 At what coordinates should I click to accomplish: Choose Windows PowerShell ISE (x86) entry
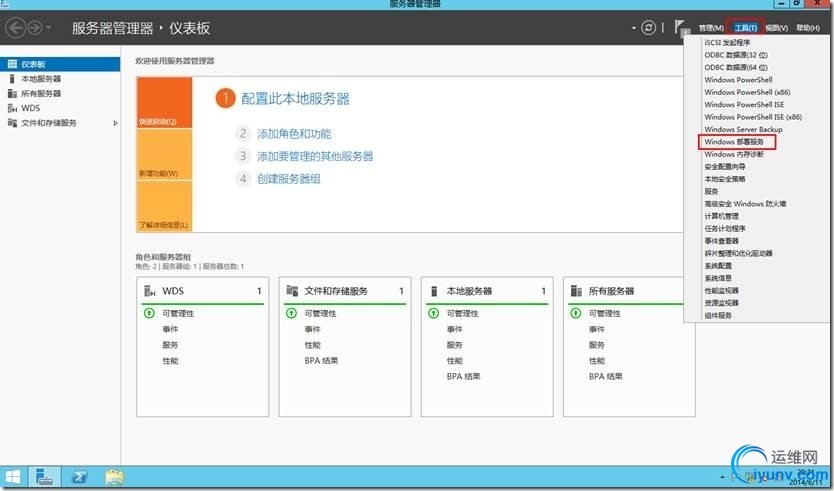(753, 117)
